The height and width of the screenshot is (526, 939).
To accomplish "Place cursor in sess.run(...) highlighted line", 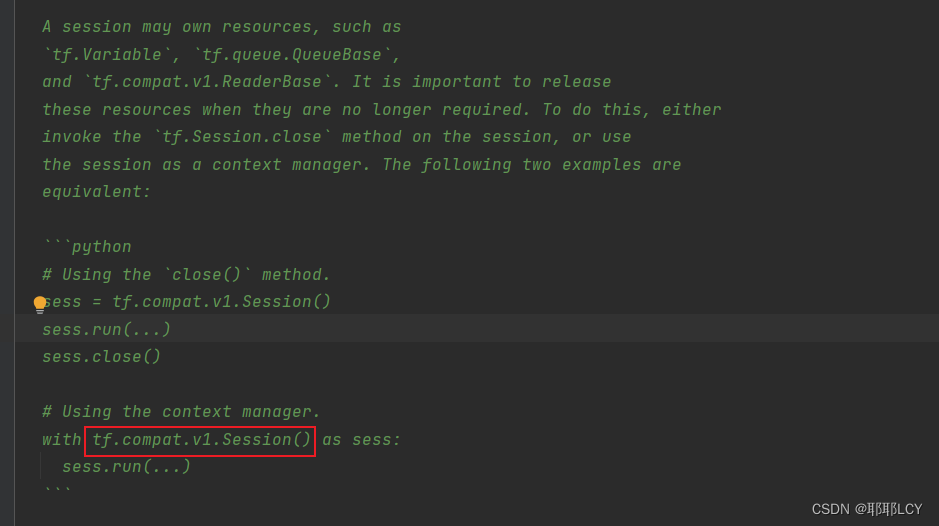I will click(x=107, y=329).
